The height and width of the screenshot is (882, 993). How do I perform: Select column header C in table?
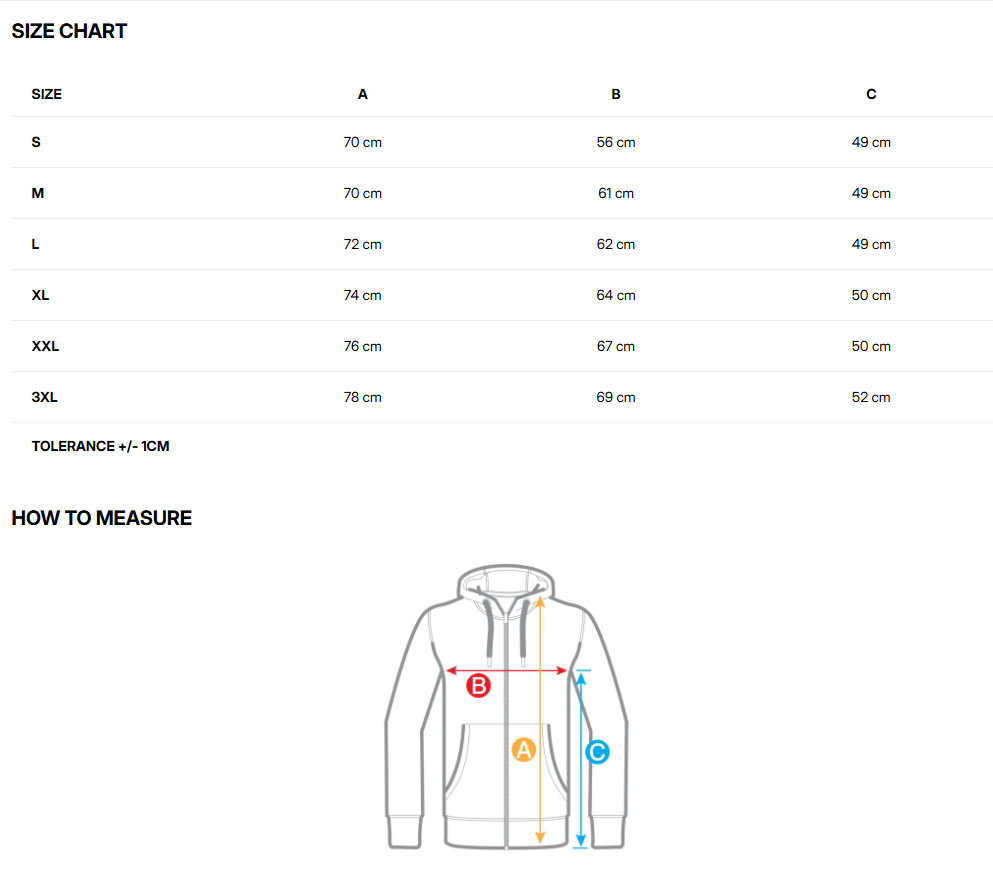(871, 94)
